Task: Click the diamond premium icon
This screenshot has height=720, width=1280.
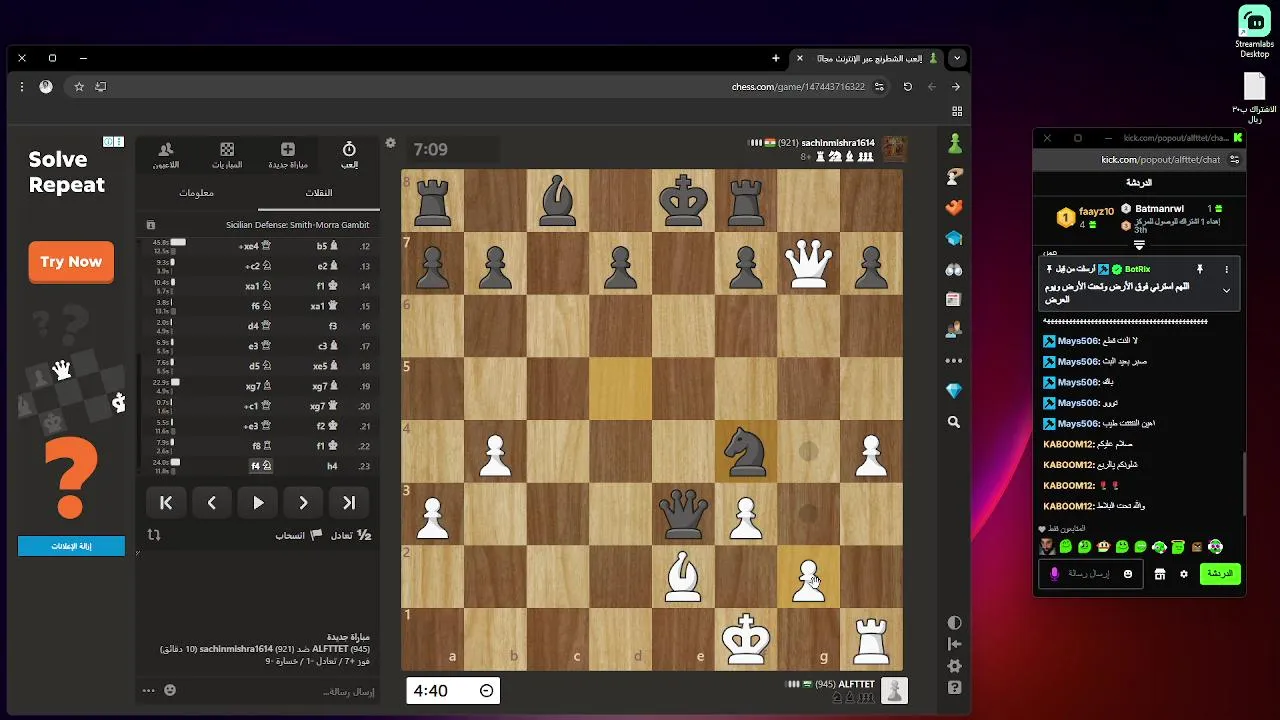Action: 954,390
